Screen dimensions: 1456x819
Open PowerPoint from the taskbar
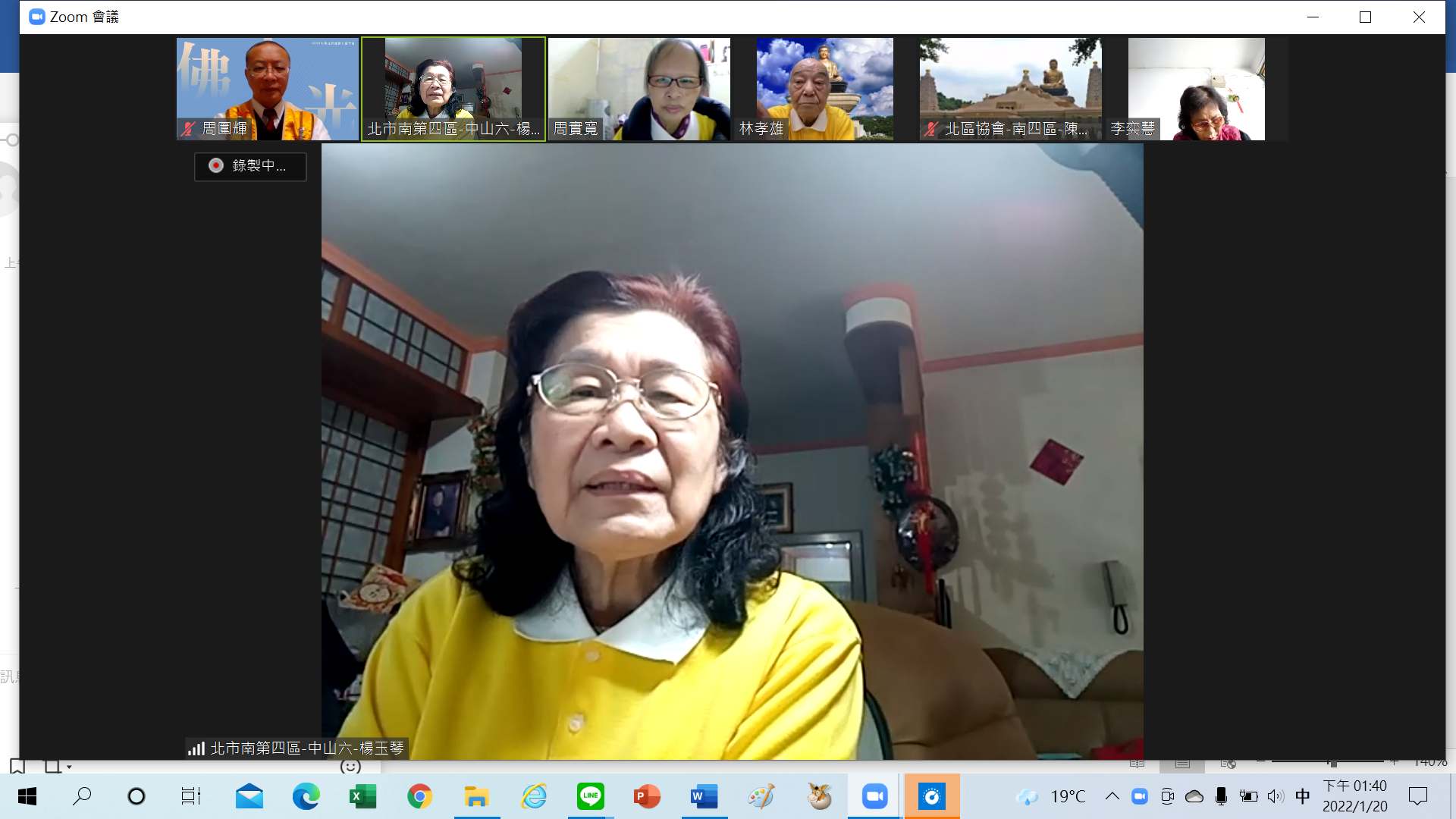647,796
